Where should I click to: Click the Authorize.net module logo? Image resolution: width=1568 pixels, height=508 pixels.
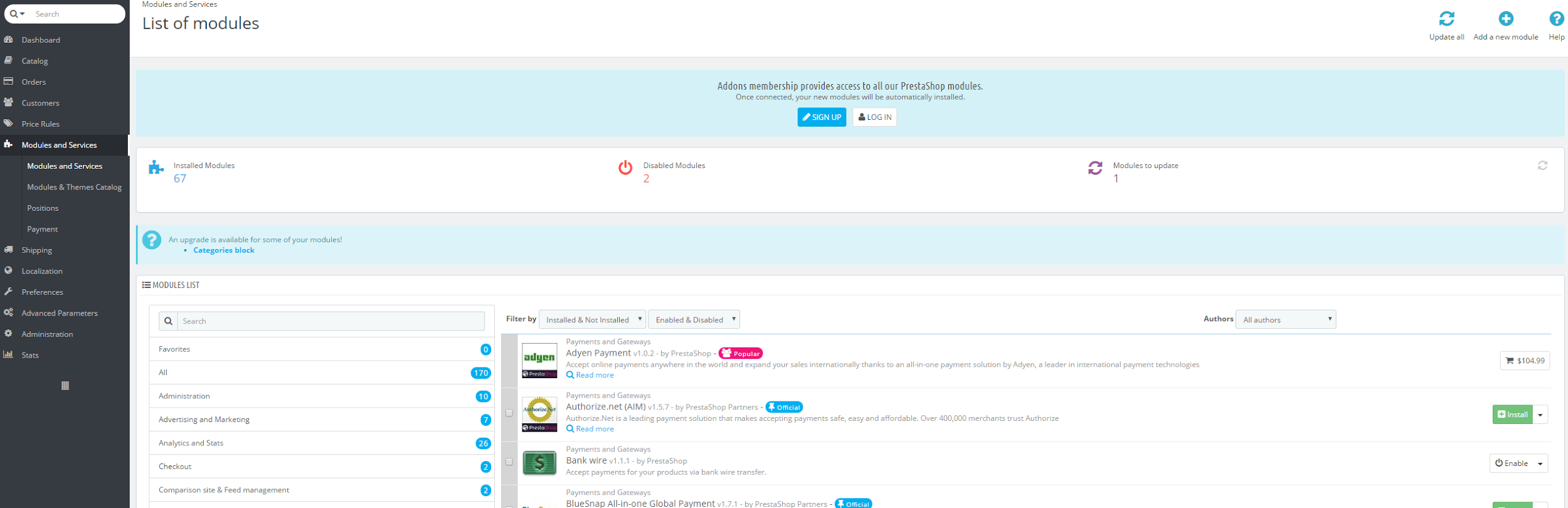coord(539,415)
